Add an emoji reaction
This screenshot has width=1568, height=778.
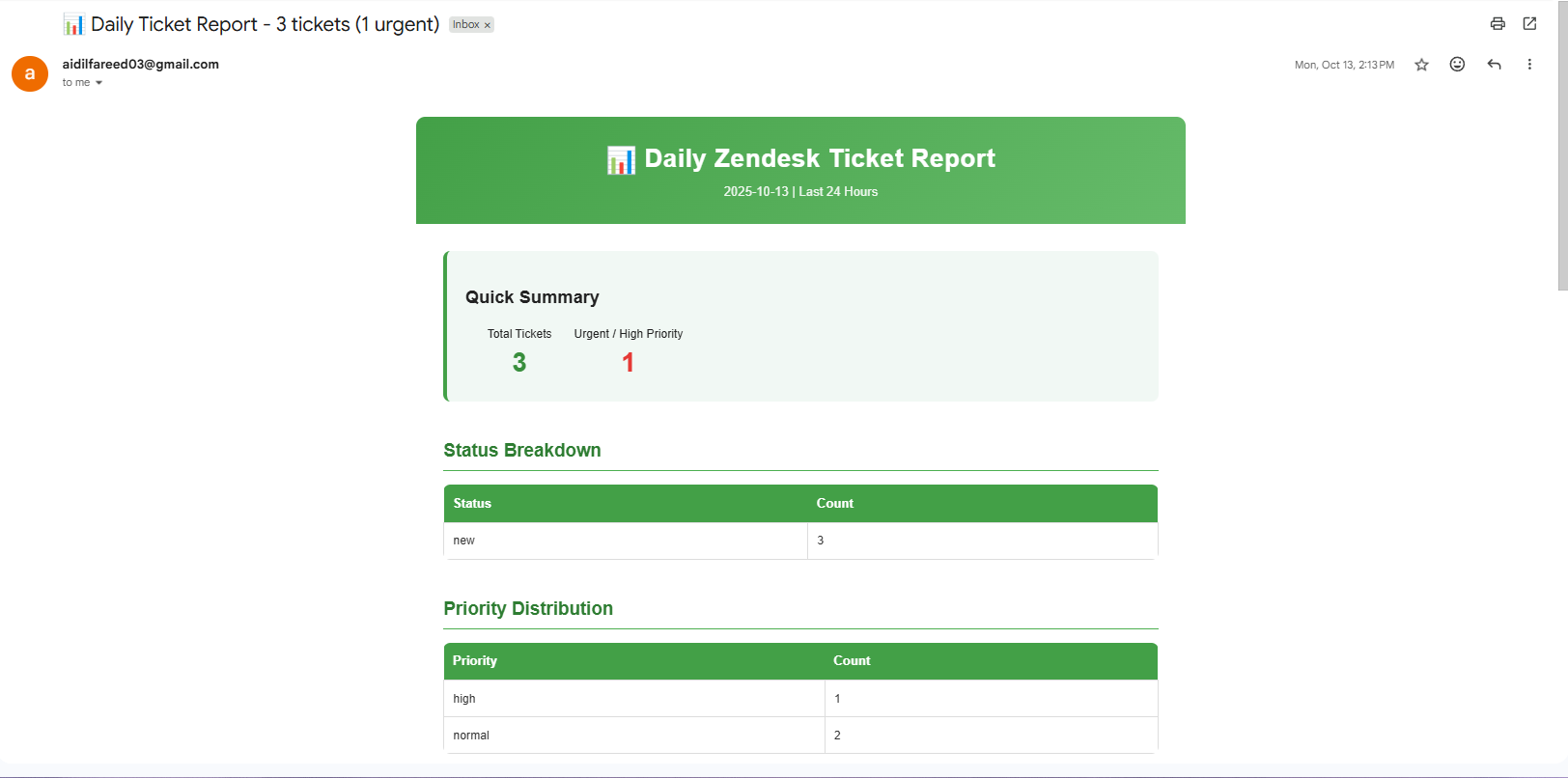1457,65
